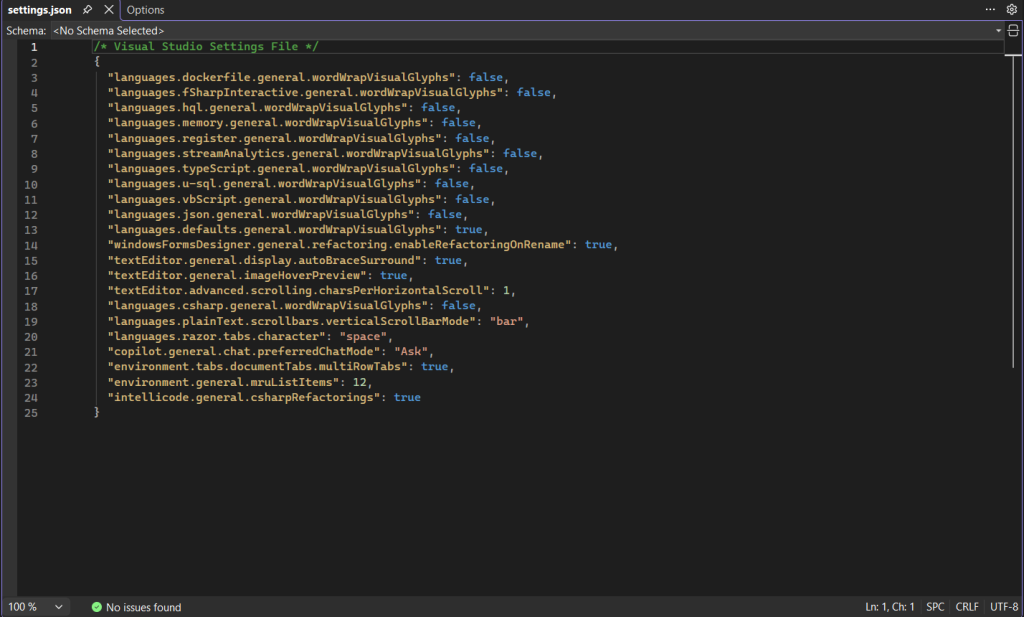
Task: Click the fSharpInteractive wordWrapVisualGlyphs key
Action: tap(306, 92)
